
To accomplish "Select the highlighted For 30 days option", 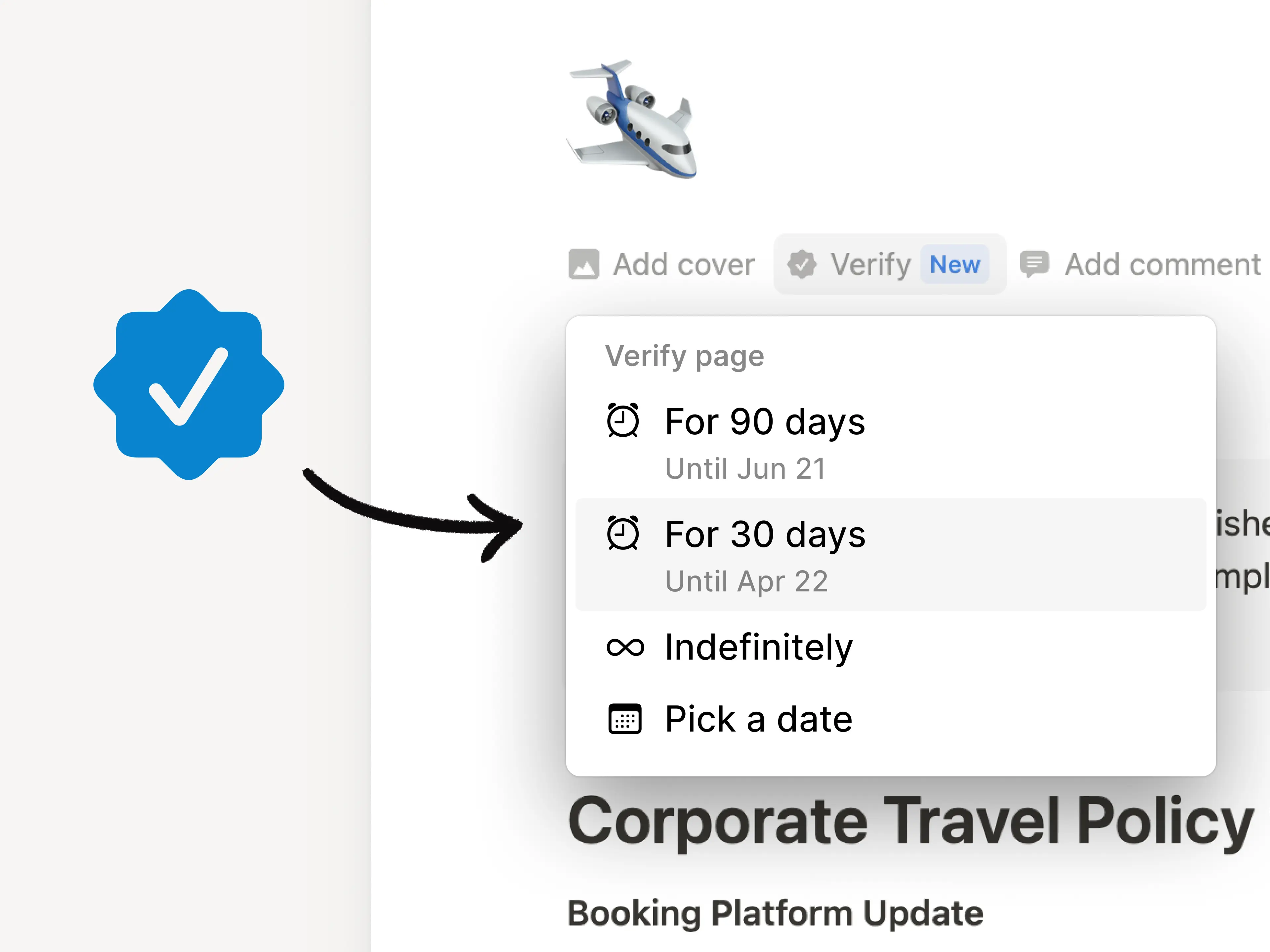I will tap(765, 533).
